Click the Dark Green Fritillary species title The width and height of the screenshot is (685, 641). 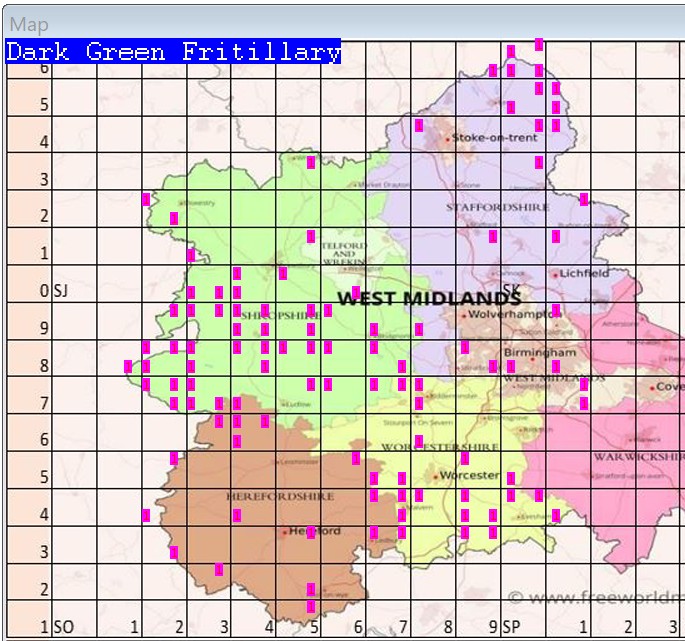pyautogui.click(x=173, y=52)
